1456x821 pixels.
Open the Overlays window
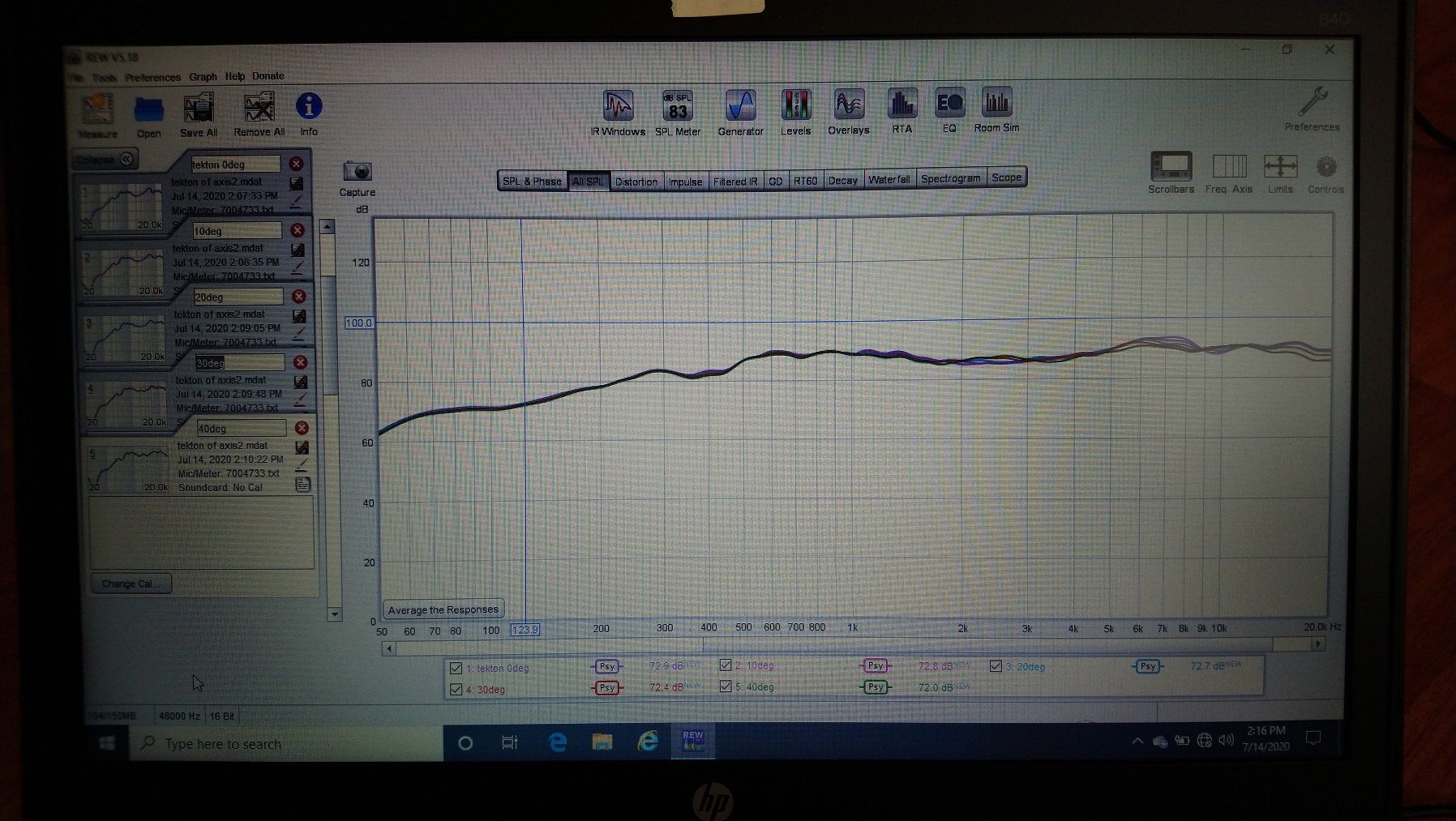click(x=848, y=112)
